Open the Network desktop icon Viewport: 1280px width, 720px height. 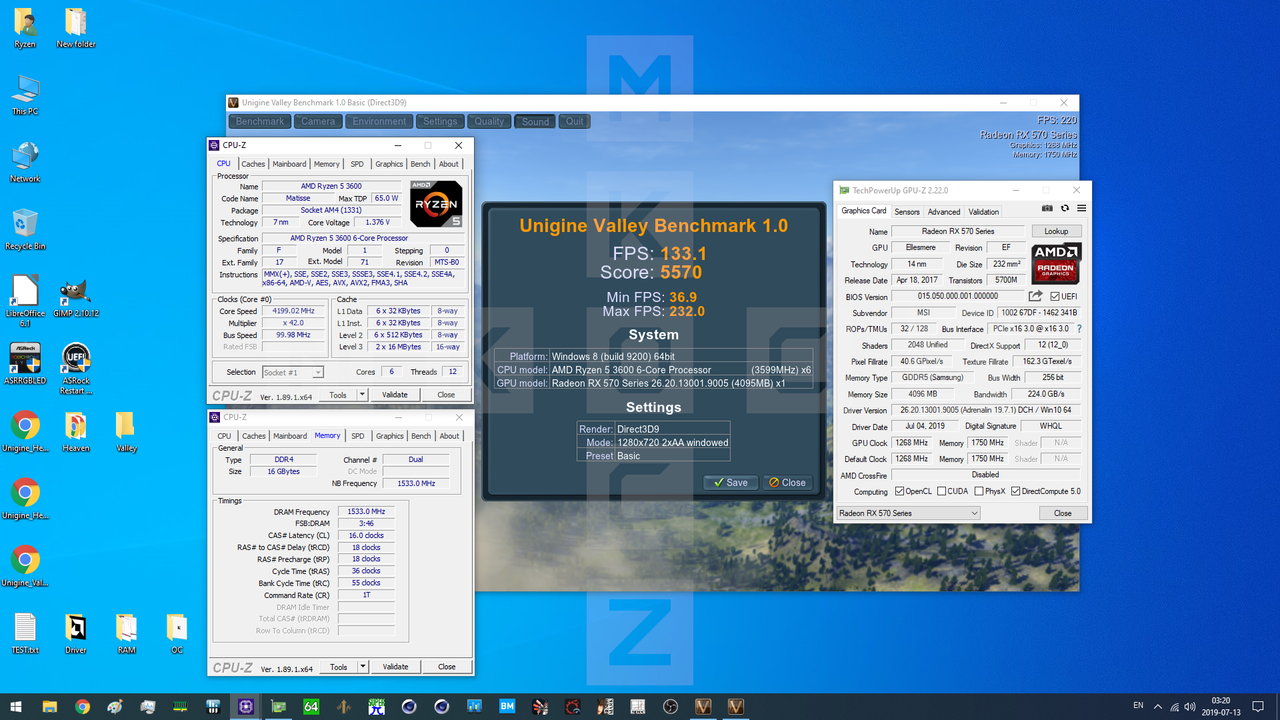click(x=25, y=162)
